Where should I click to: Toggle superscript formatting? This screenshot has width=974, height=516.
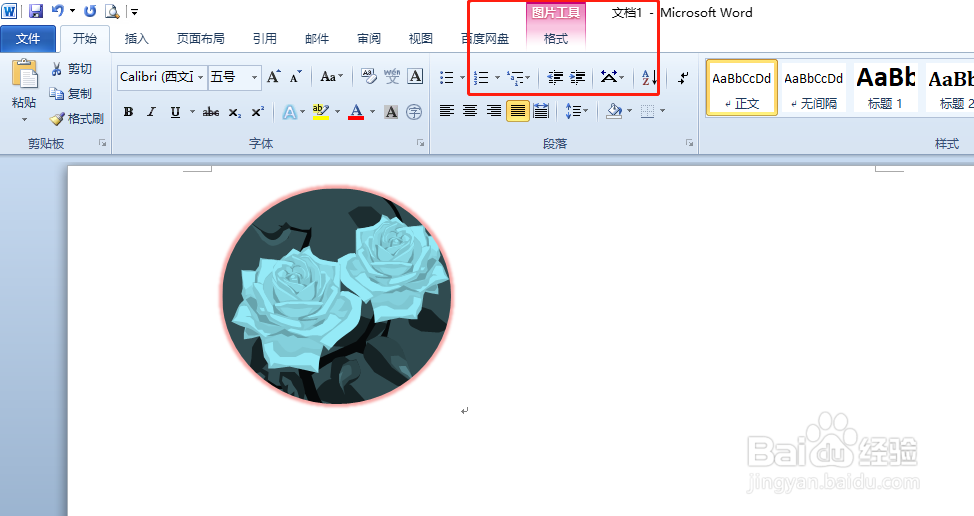[257, 112]
